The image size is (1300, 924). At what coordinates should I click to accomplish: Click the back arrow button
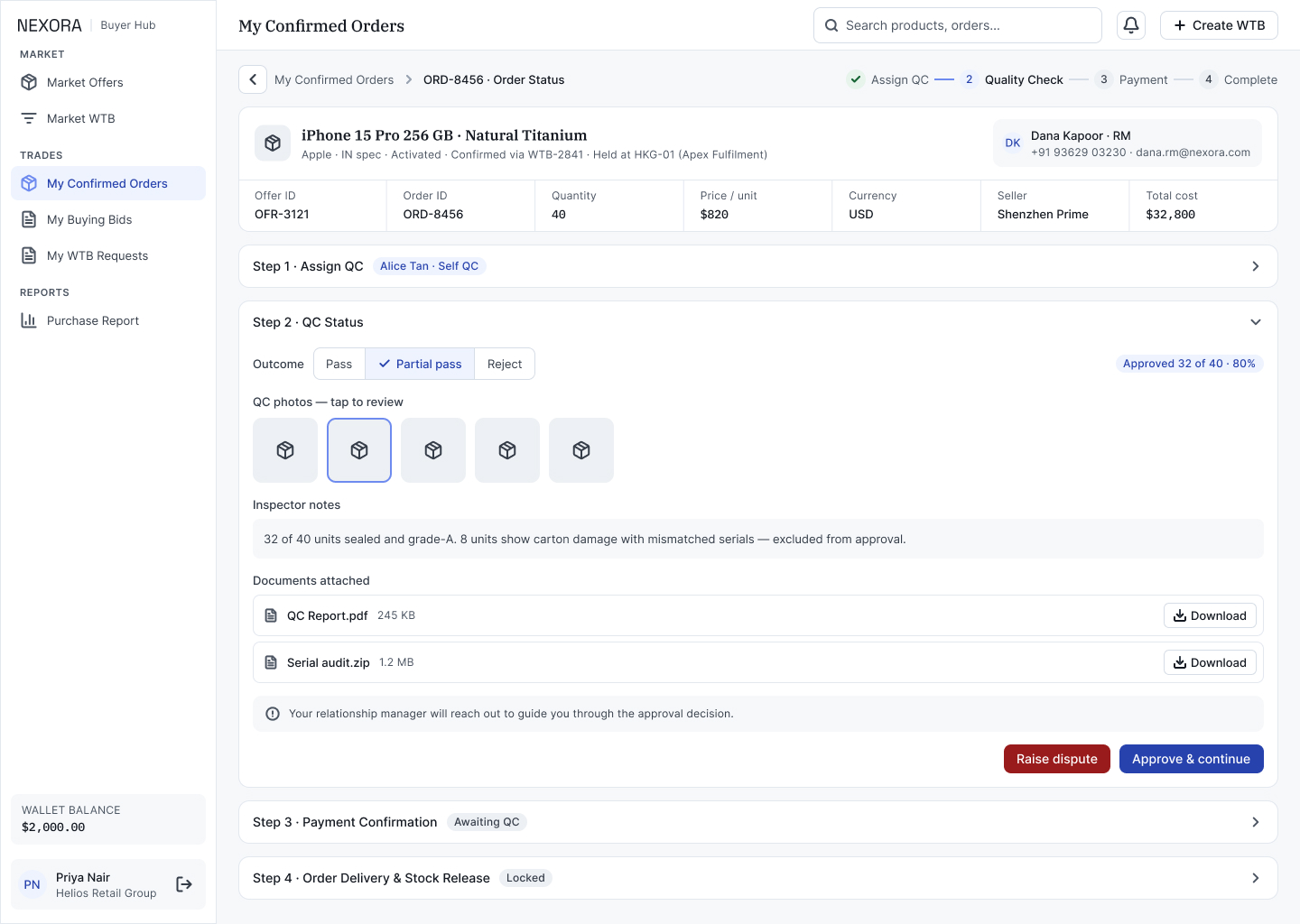[x=253, y=79]
